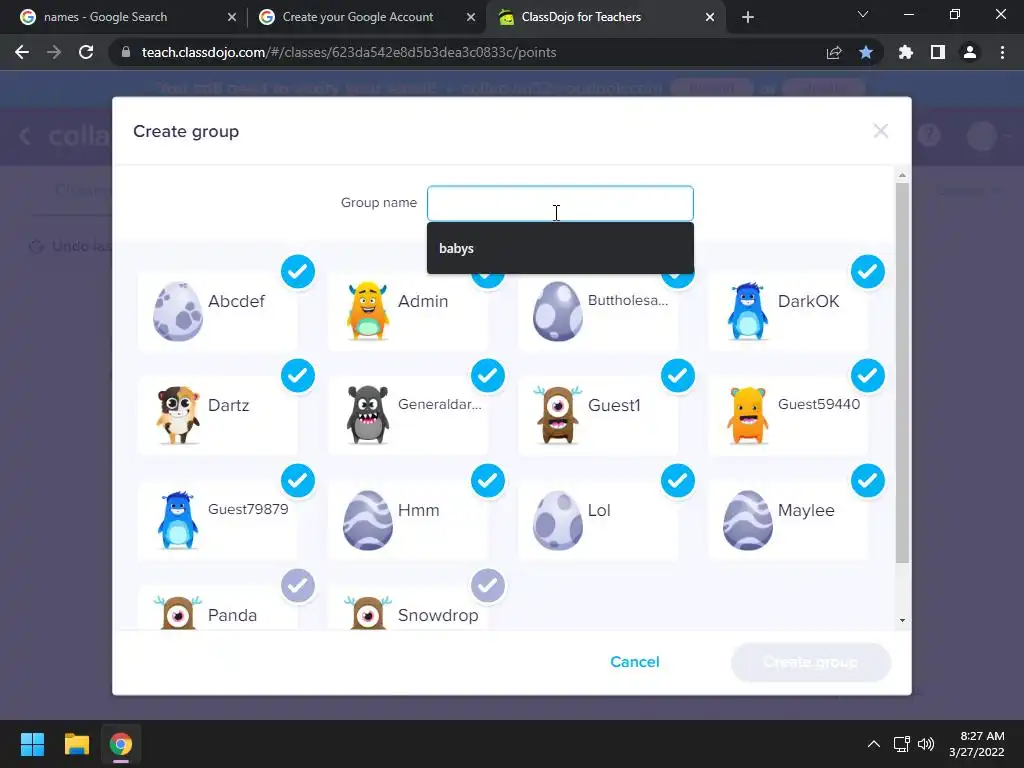Viewport: 1024px width, 768px height.
Task: Click DarkOK's blue monster avatar
Action: [748, 311]
